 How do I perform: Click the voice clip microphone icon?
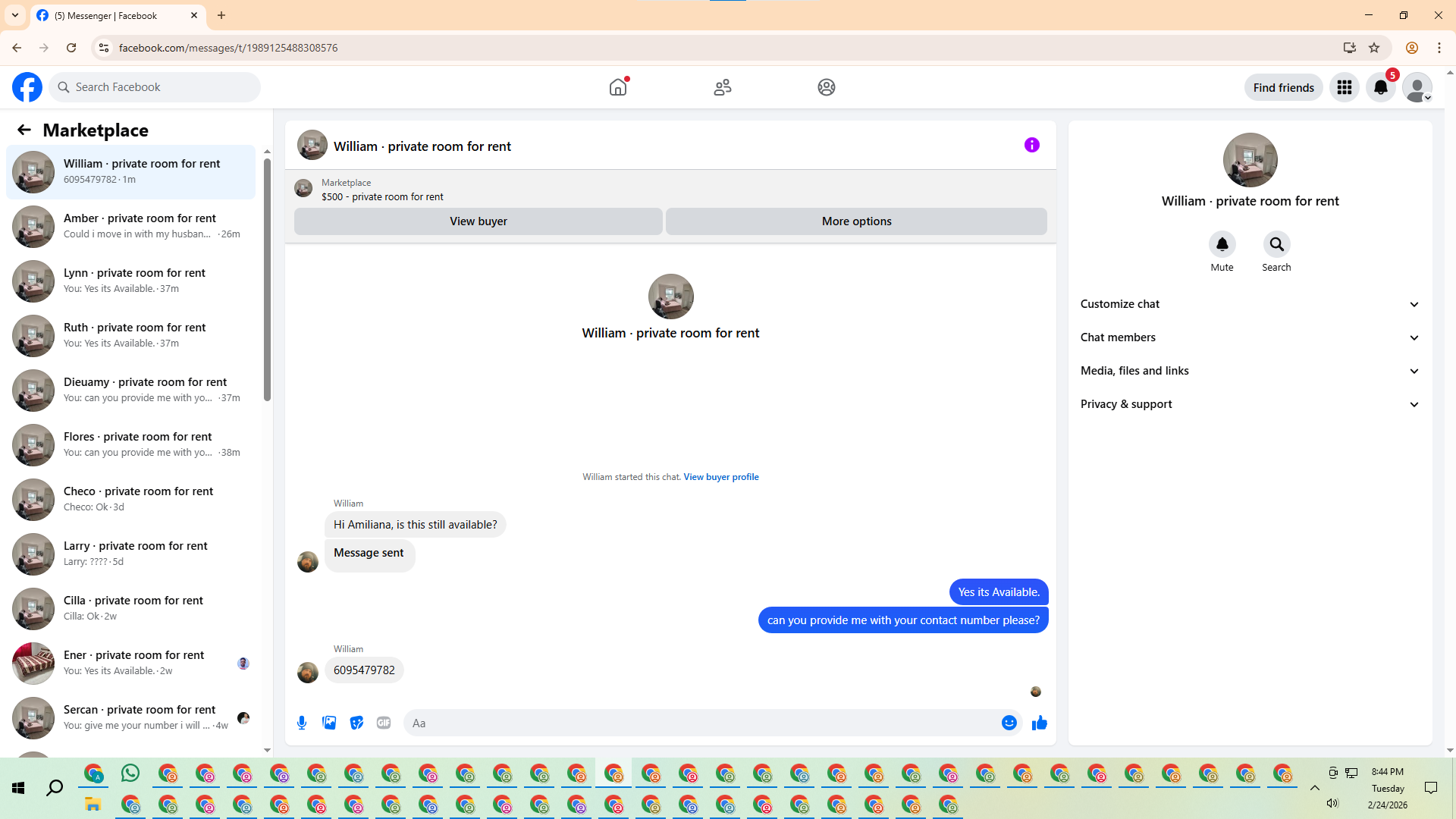302,723
